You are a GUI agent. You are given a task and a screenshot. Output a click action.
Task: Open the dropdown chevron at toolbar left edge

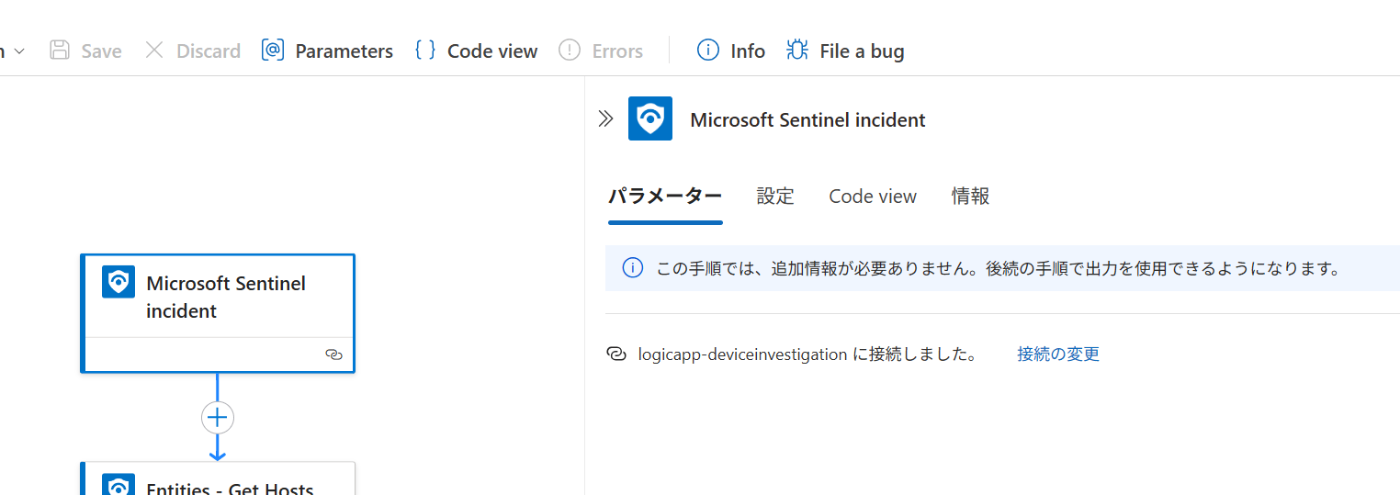(x=19, y=50)
